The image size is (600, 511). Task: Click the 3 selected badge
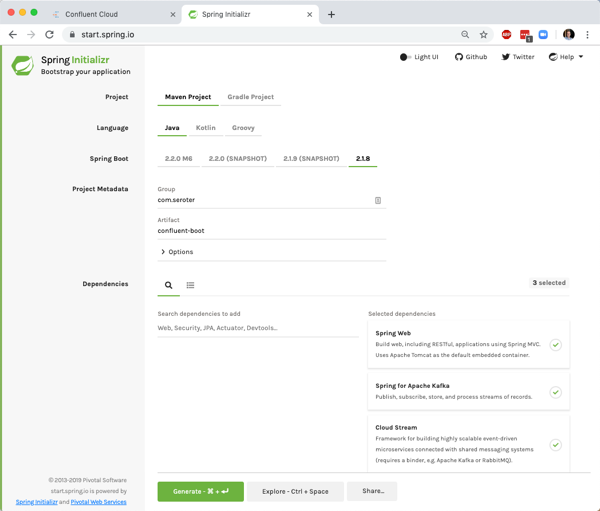pyautogui.click(x=549, y=283)
